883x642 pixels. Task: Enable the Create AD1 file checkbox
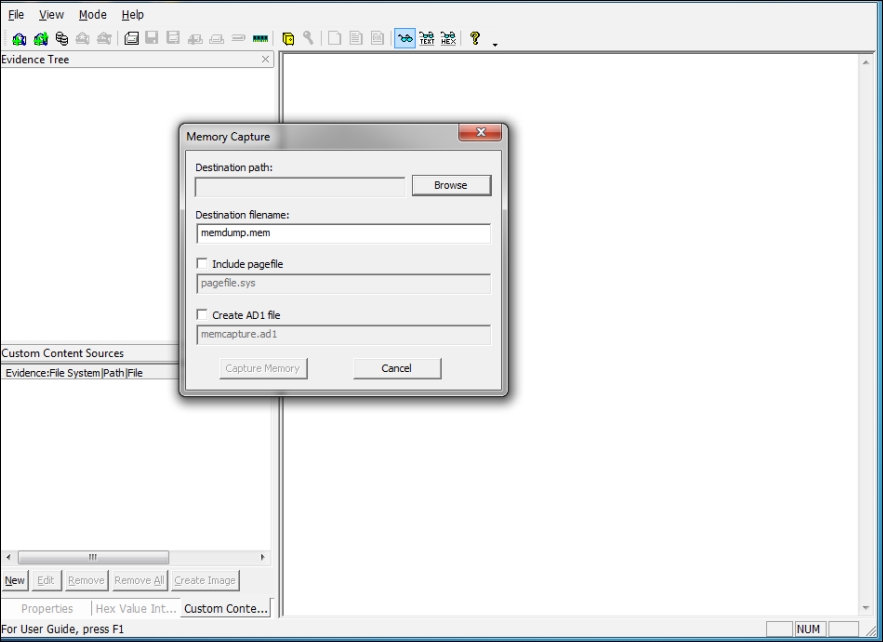pos(202,315)
